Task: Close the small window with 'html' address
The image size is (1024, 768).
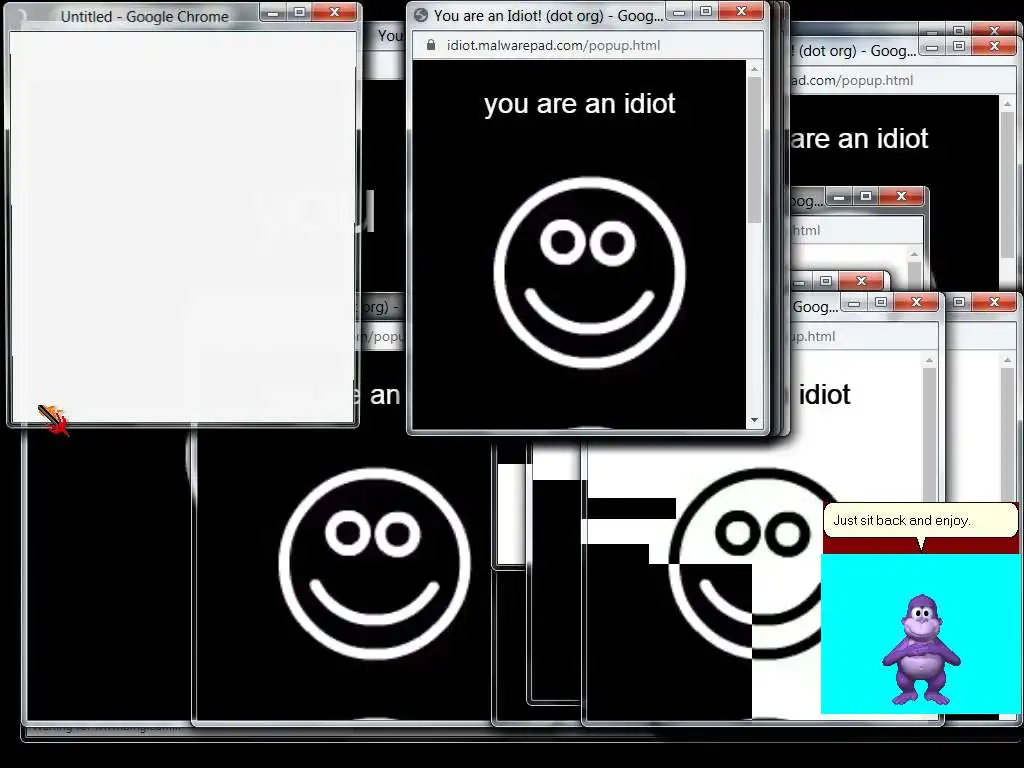Action: pyautogui.click(x=901, y=195)
